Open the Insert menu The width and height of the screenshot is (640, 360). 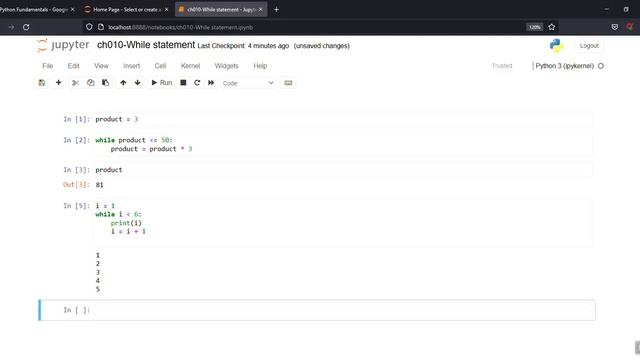131,66
